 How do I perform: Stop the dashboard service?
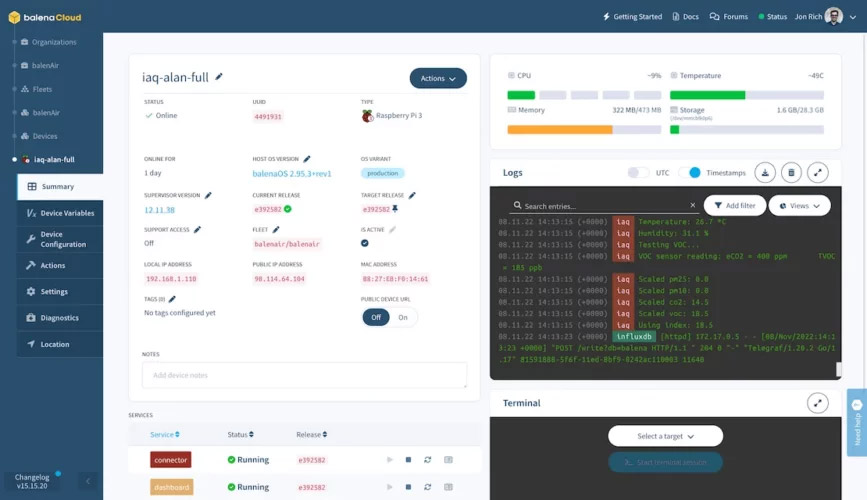coord(408,487)
